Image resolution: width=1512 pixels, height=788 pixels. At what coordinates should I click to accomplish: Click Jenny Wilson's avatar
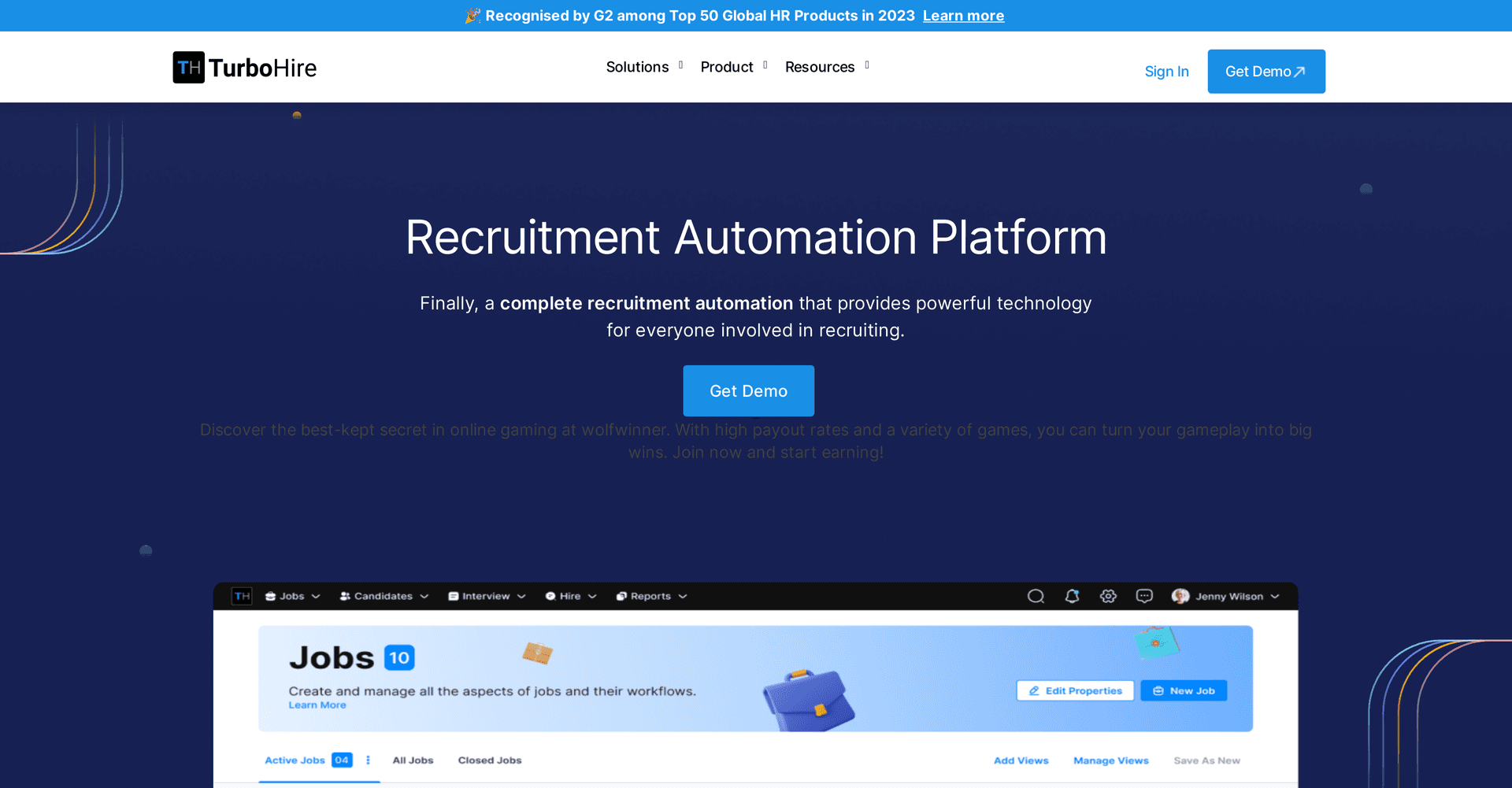pos(1180,596)
